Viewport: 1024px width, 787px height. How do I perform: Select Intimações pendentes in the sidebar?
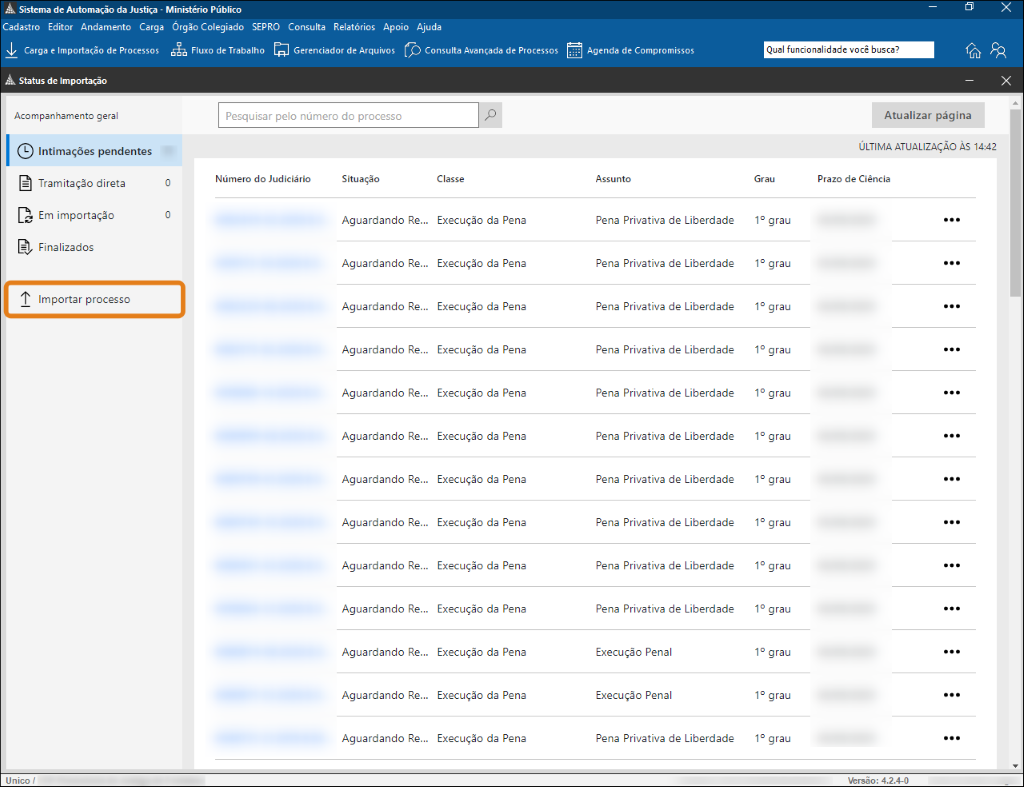[94, 151]
